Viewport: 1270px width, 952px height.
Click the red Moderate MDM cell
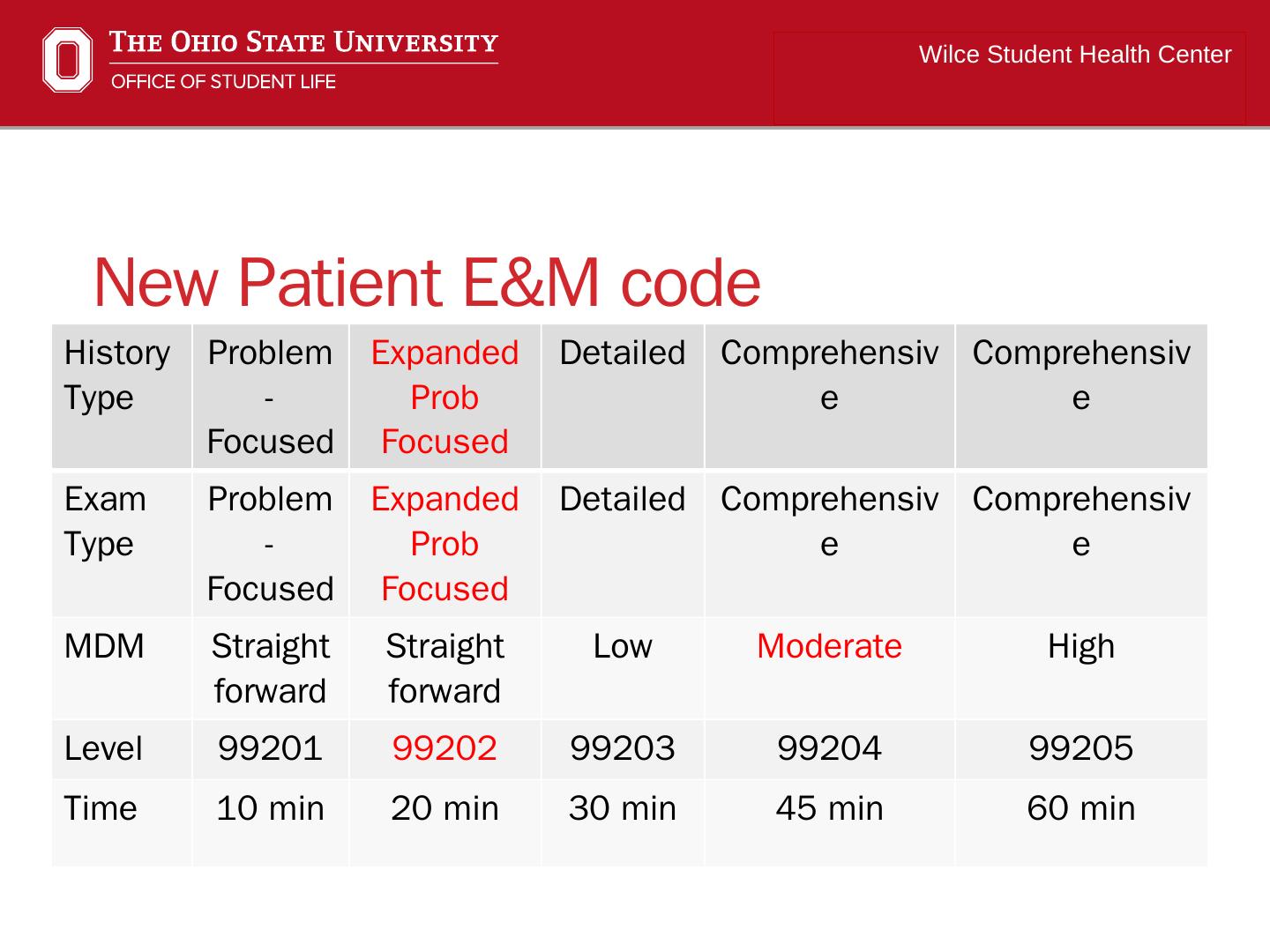point(829,646)
